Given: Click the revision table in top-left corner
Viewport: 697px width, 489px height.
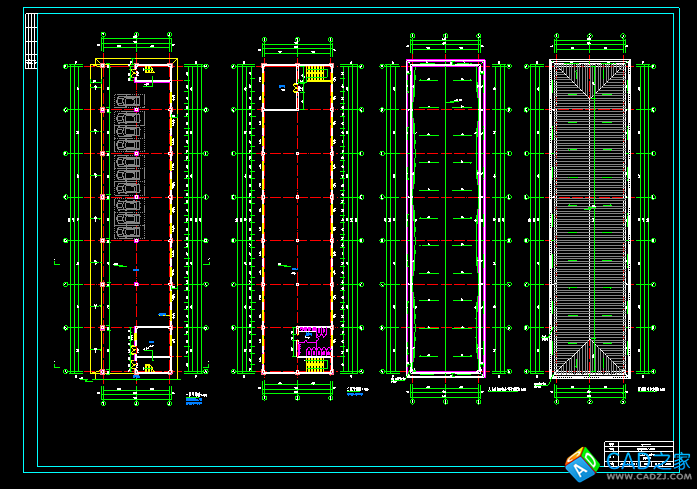Looking at the screenshot, I should pos(29,42).
